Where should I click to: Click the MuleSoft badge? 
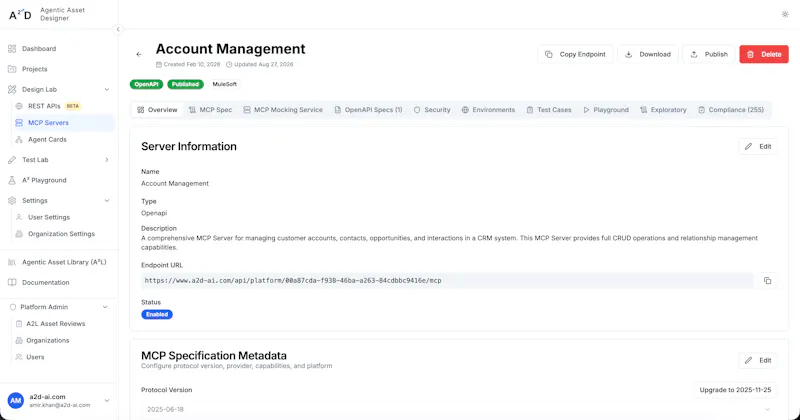[x=224, y=84]
